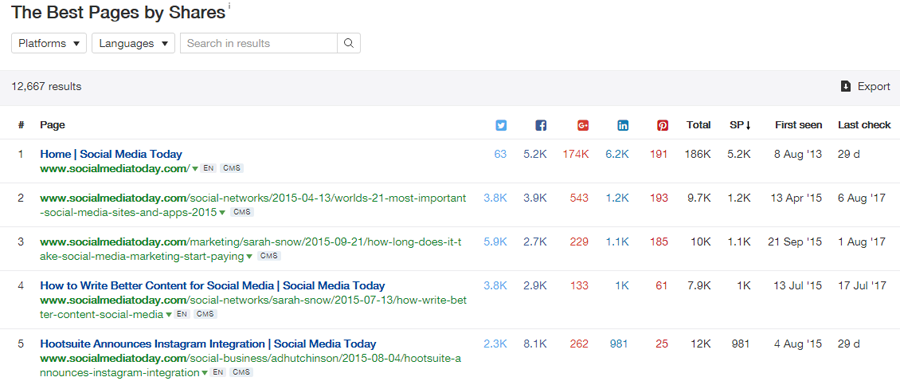Sort by Last check column header
The height and width of the screenshot is (385, 900).
click(x=864, y=125)
